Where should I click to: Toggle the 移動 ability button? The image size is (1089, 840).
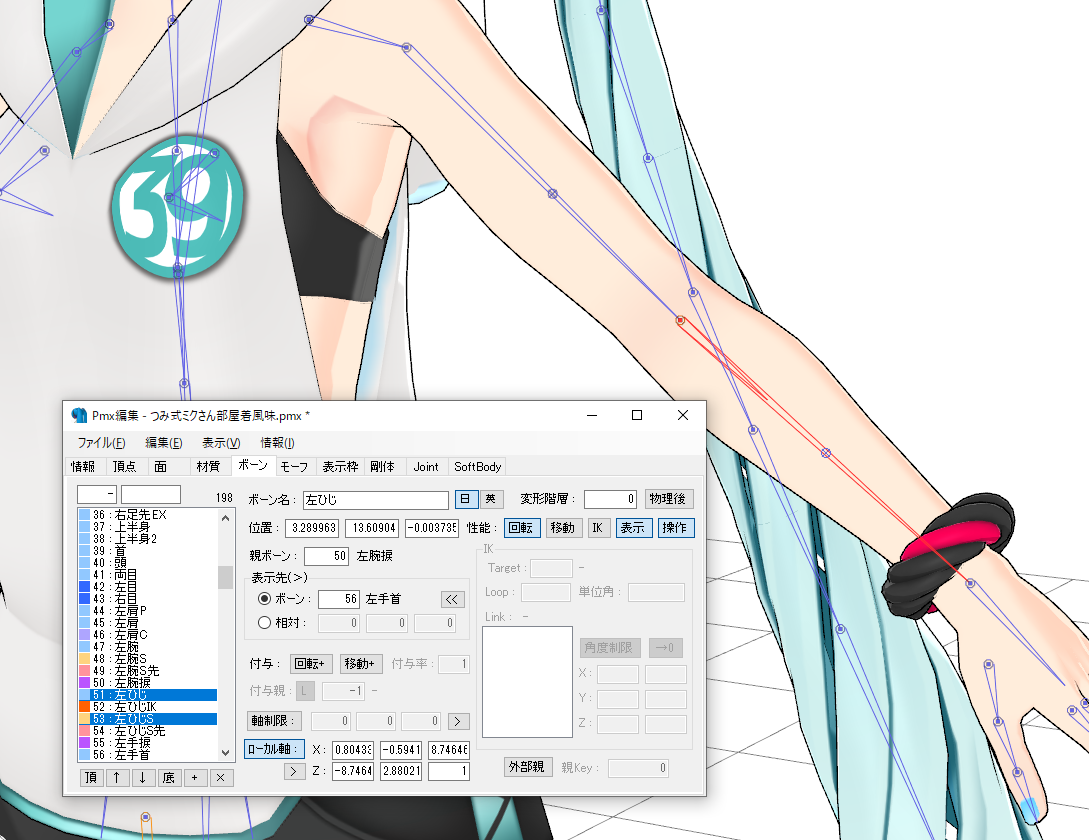click(x=563, y=528)
